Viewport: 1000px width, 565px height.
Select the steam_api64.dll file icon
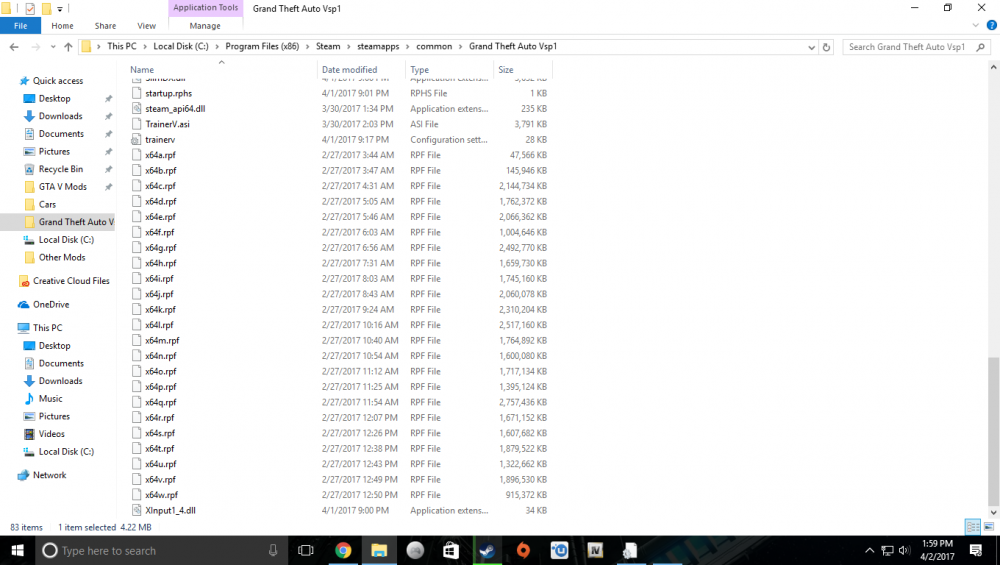(136, 108)
